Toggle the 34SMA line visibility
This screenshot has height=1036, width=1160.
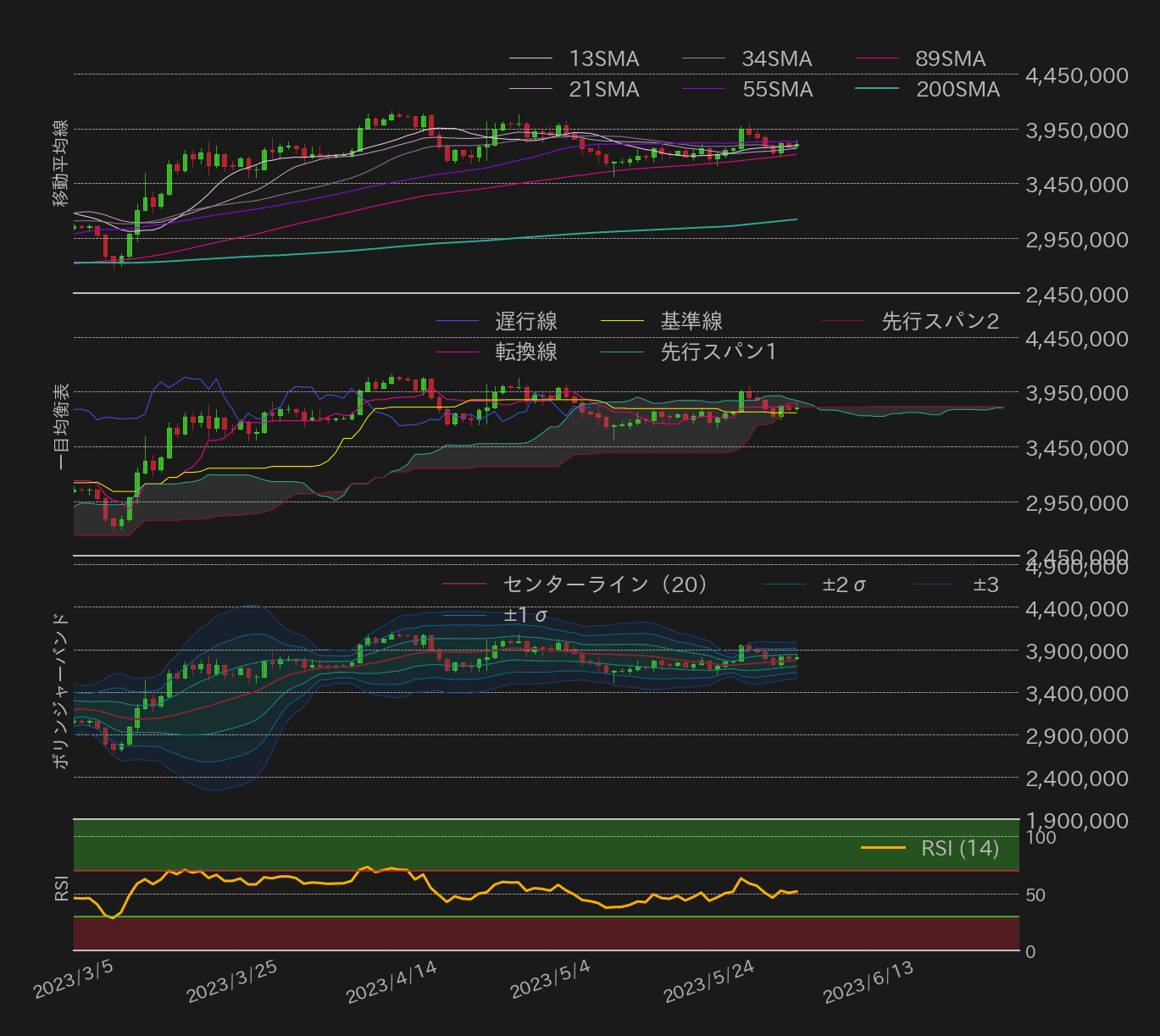(x=777, y=58)
